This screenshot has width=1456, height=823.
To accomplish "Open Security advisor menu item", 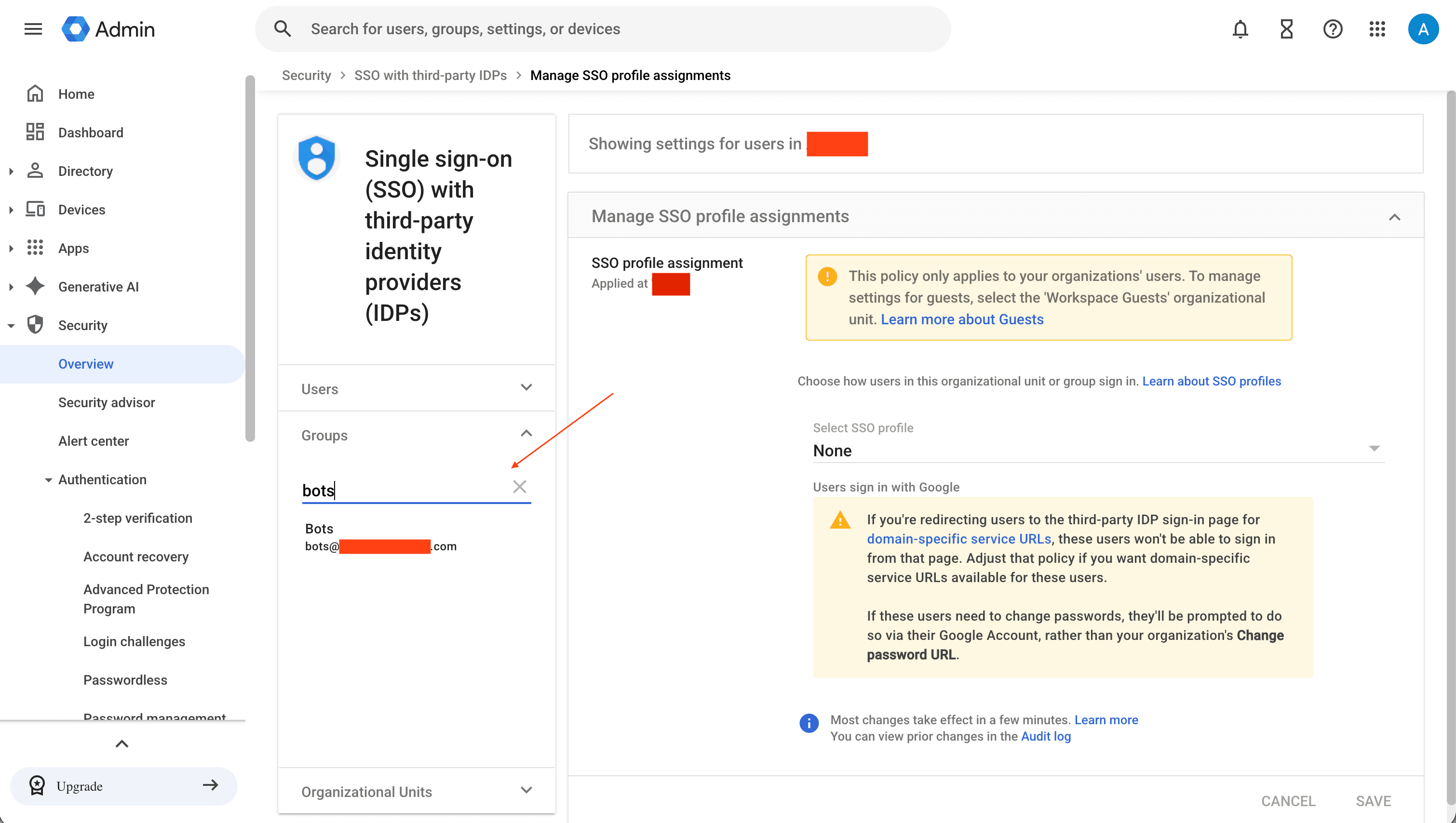I will pyautogui.click(x=106, y=402).
